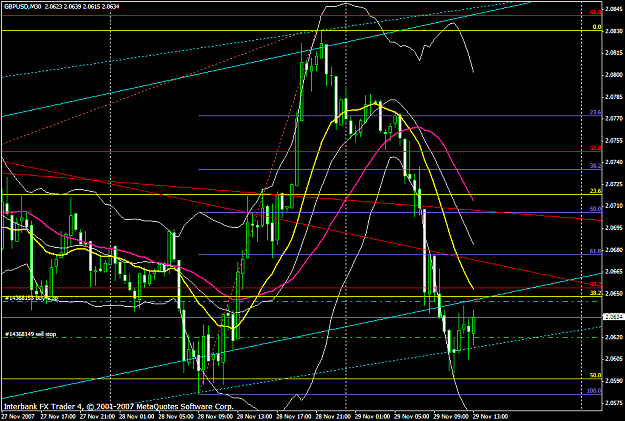Click price scale value 2.0815
The image size is (625, 421).
coord(613,53)
